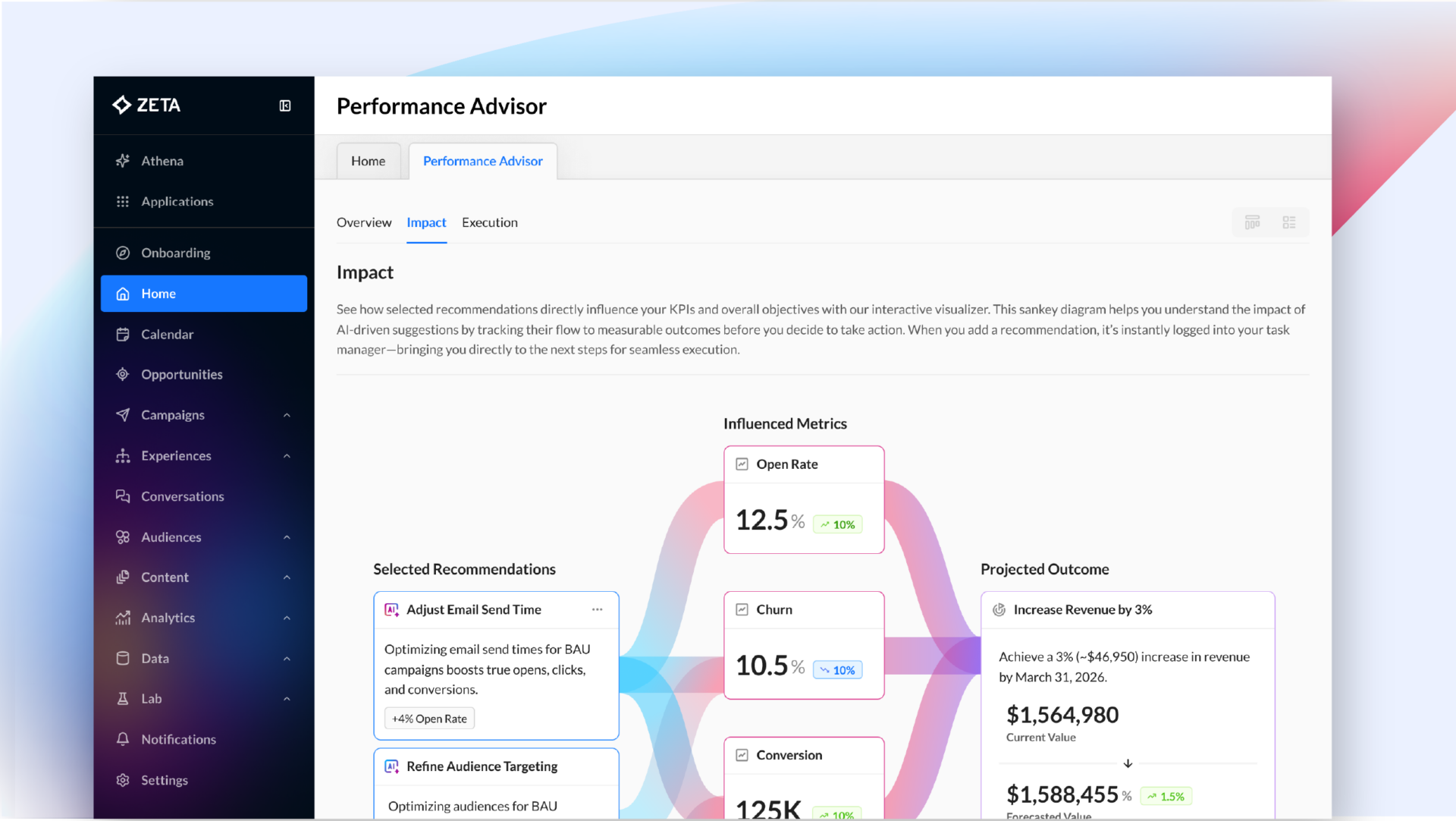Click the Zeta logo

tap(147, 105)
